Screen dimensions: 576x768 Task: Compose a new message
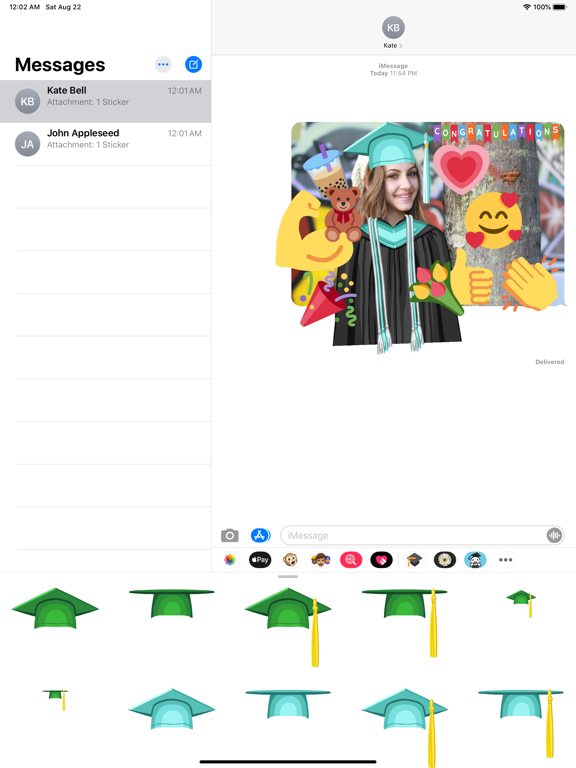193,64
